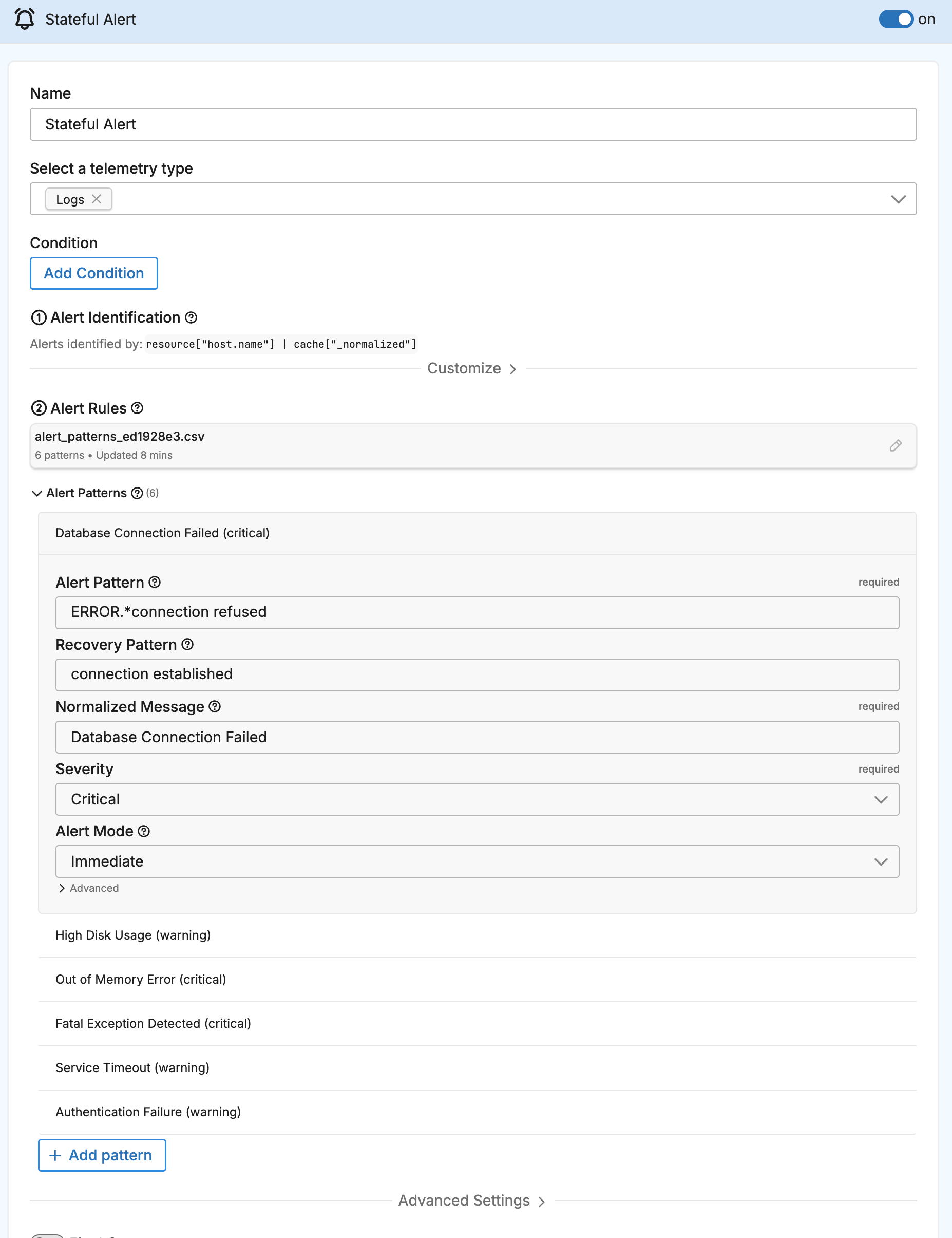Image resolution: width=952 pixels, height=1238 pixels.
Task: Open the Normalized Message help icon
Action: (x=214, y=707)
